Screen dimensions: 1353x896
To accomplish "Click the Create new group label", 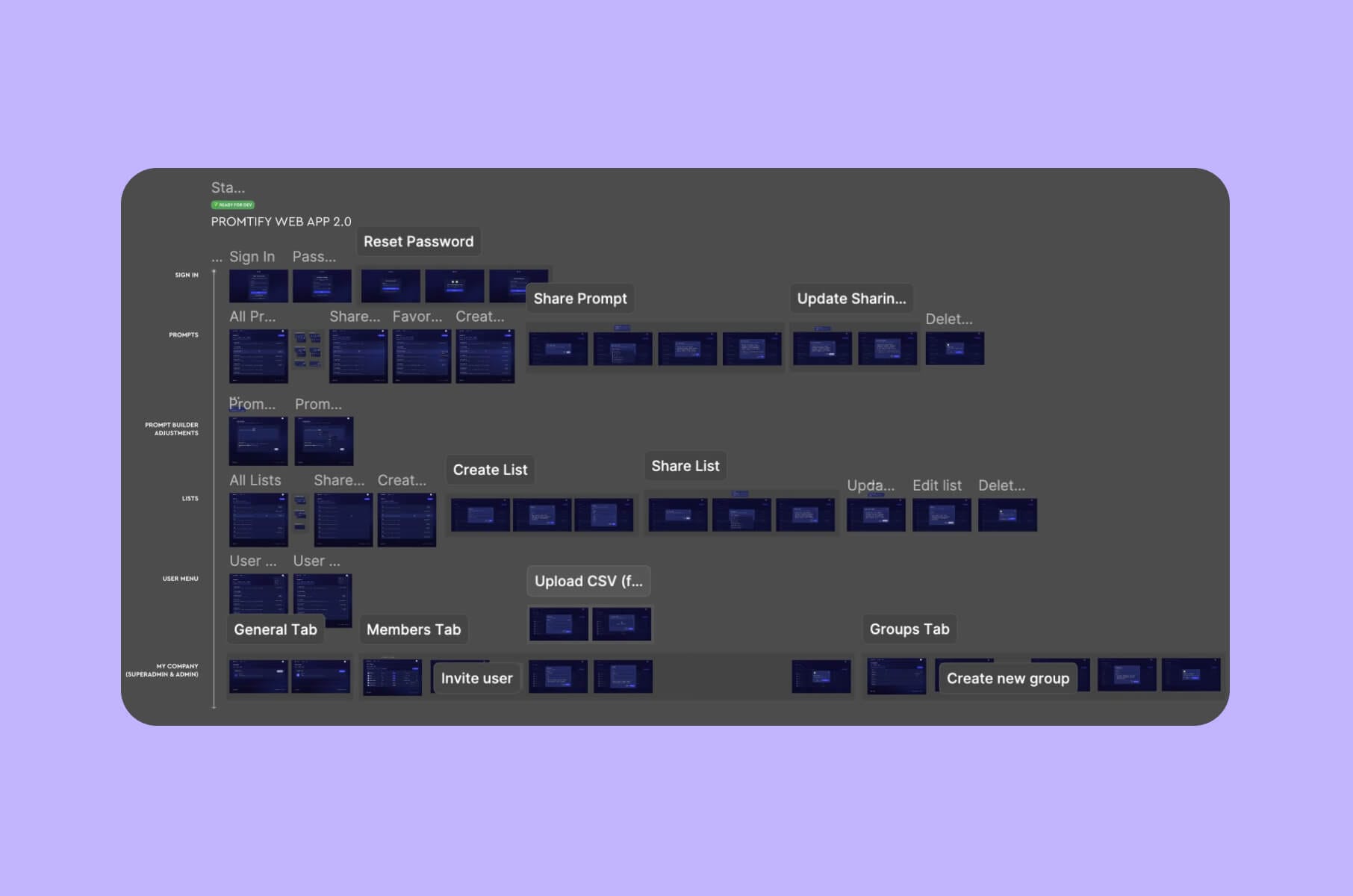I will (x=1008, y=678).
